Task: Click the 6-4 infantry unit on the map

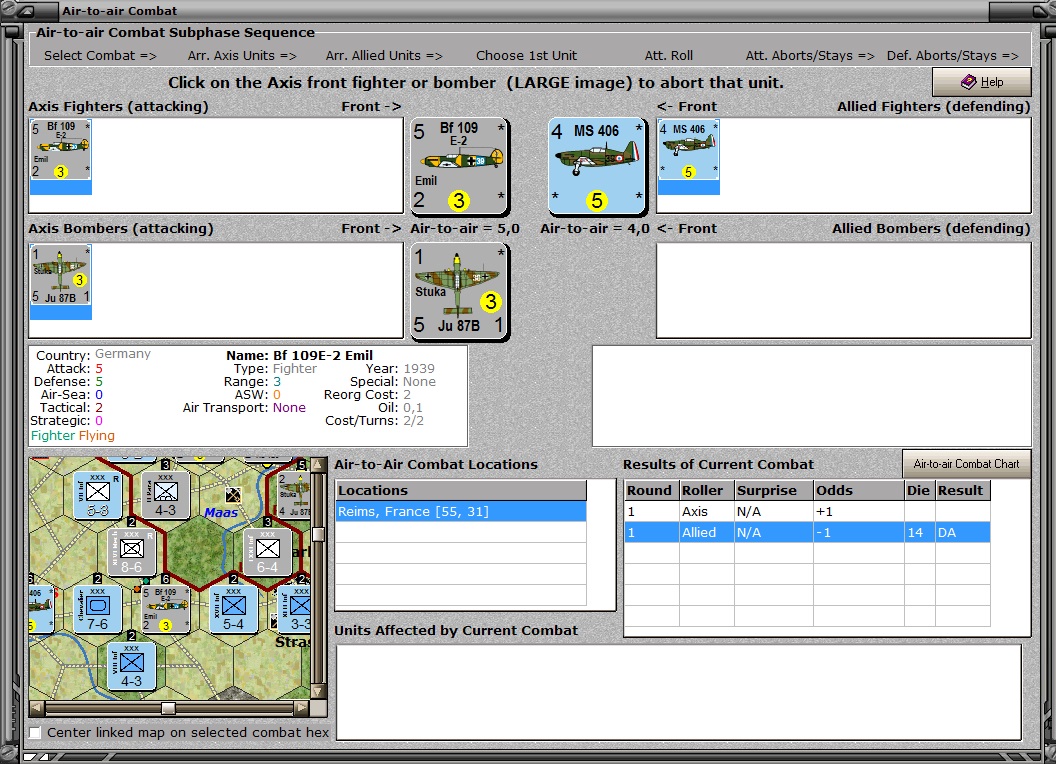Action: click(x=267, y=552)
